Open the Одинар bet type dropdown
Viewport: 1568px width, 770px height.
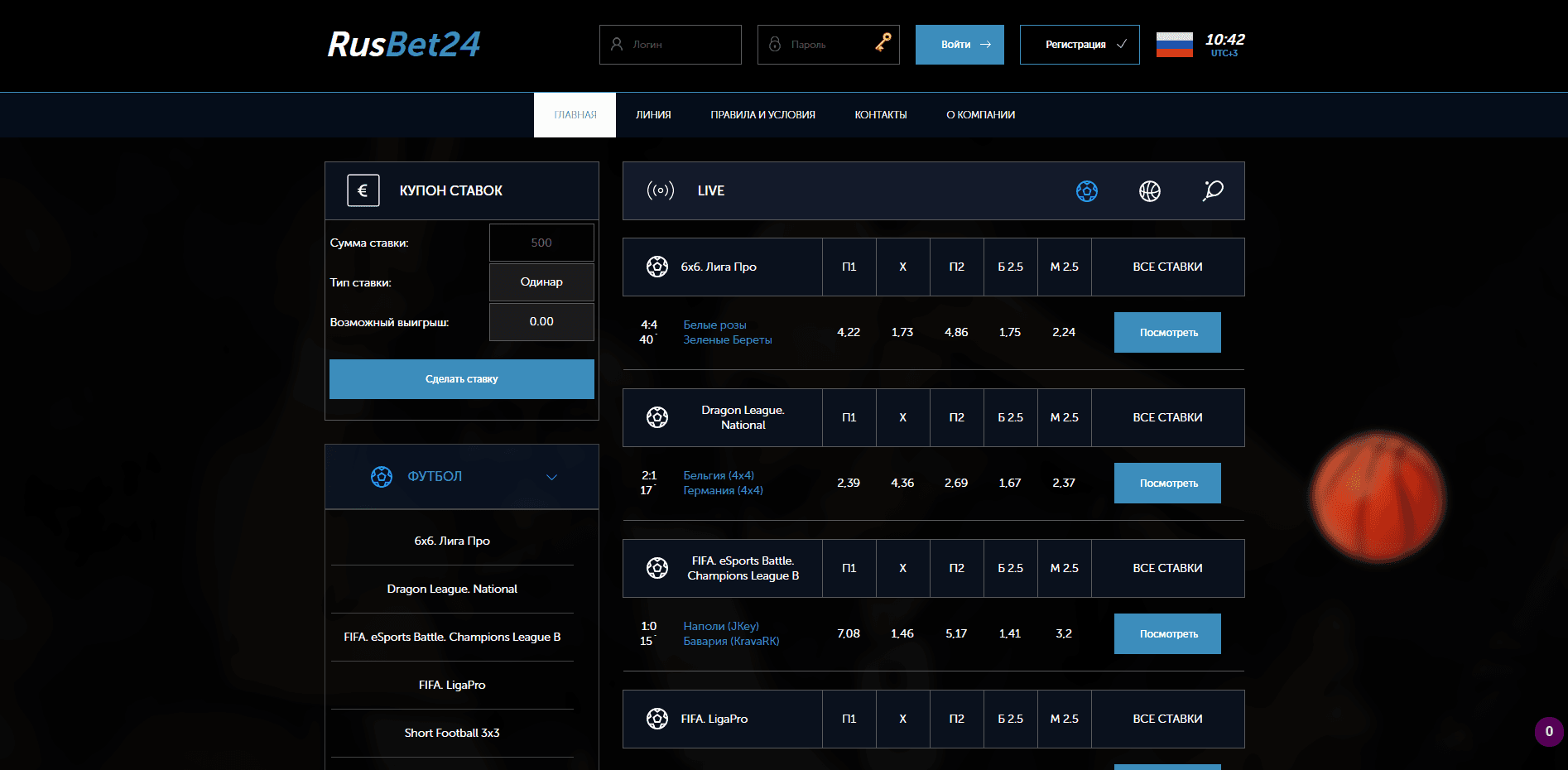point(541,282)
